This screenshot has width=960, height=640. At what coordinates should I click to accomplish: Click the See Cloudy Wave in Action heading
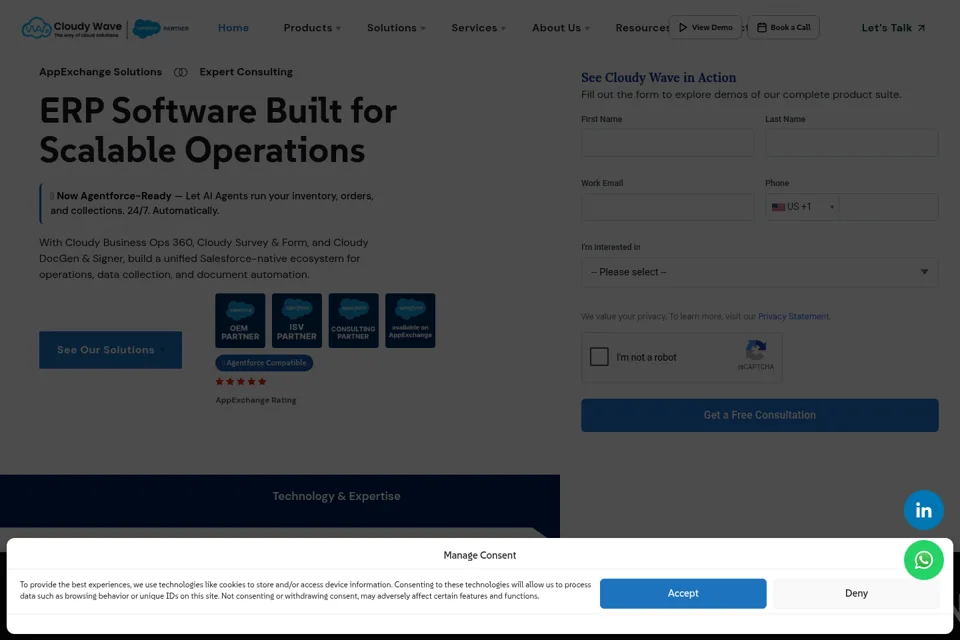click(x=658, y=78)
